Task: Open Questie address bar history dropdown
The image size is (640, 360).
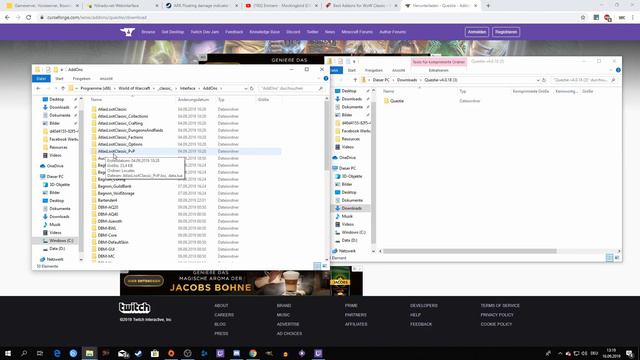Action: [538, 80]
